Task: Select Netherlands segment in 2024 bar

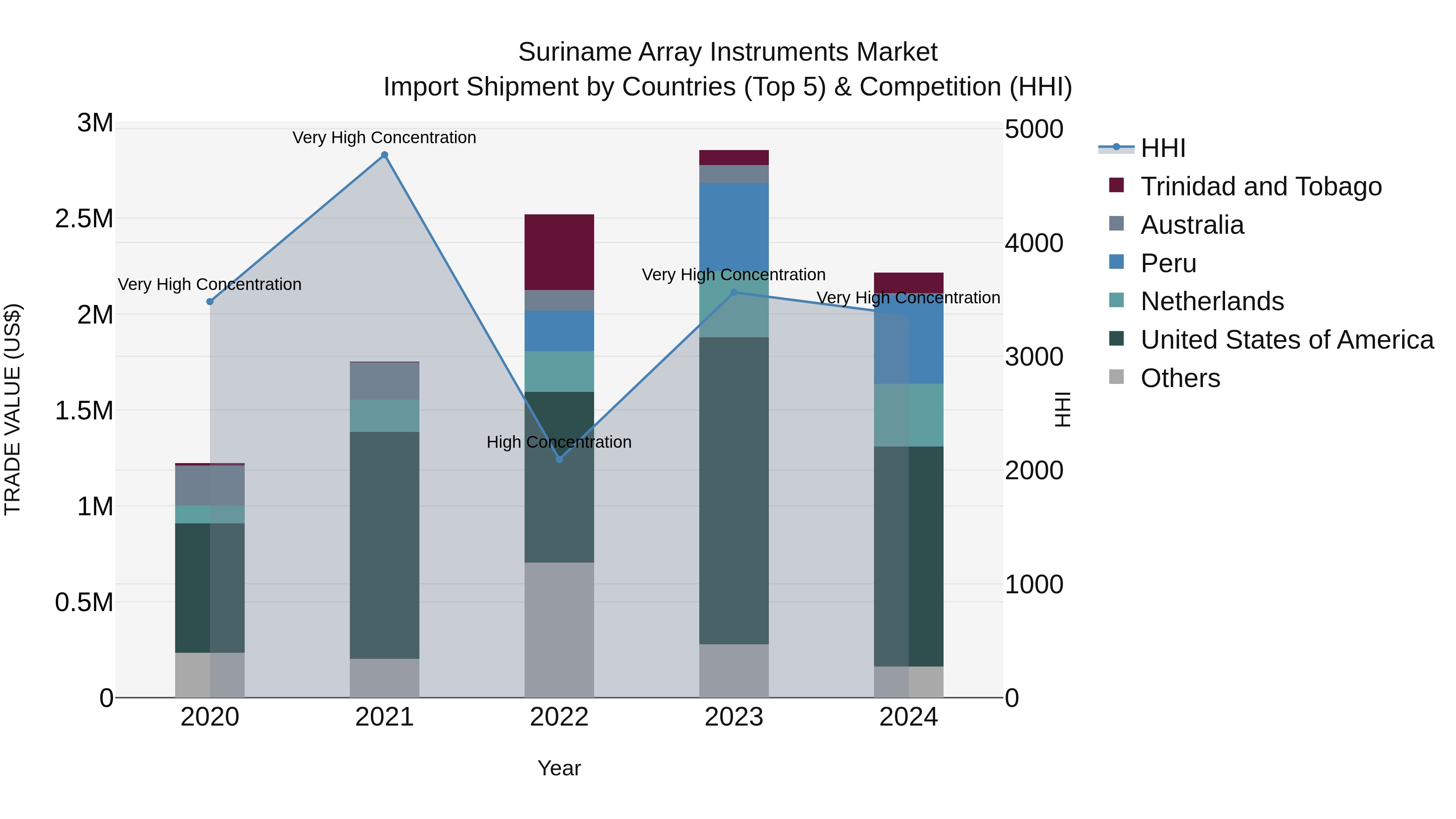Action: [x=908, y=415]
